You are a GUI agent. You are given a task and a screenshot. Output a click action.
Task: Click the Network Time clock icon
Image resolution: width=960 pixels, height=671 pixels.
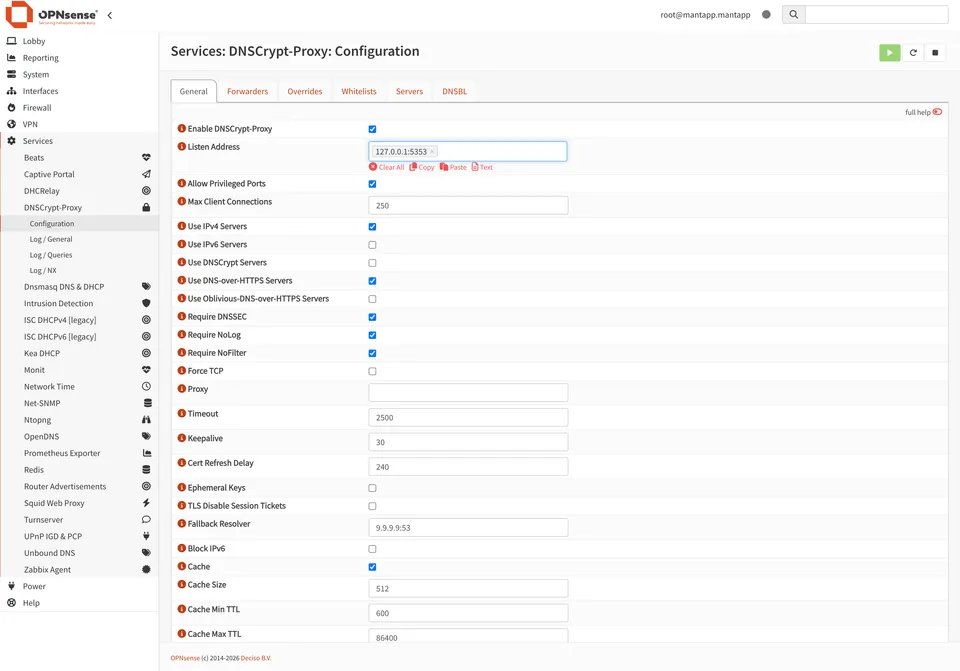tap(146, 386)
